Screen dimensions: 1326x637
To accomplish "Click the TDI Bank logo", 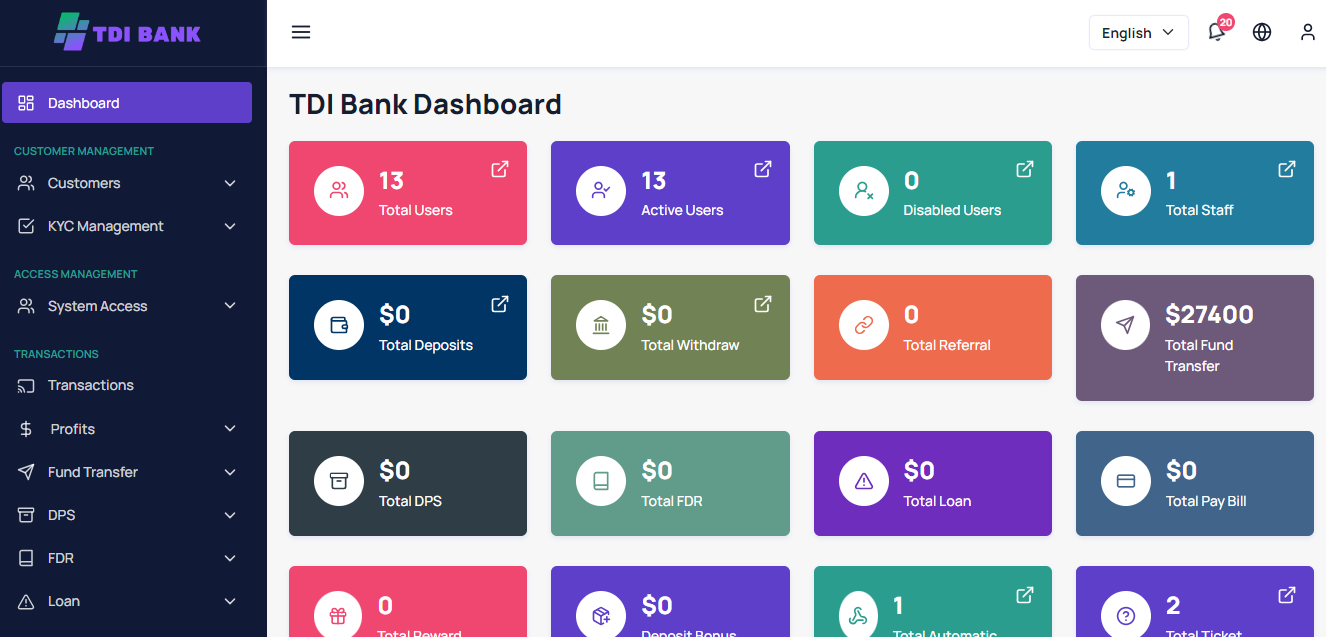I will point(128,32).
